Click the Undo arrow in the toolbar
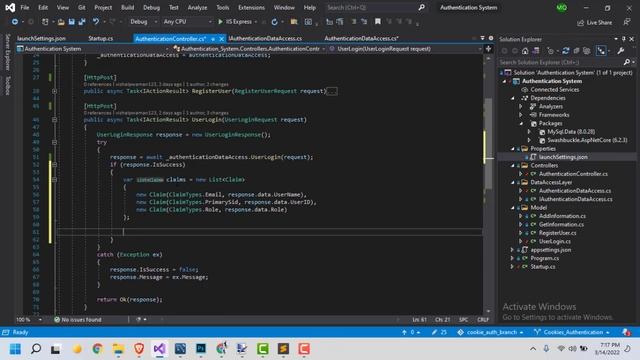This screenshot has height=360, width=640. [96, 21]
